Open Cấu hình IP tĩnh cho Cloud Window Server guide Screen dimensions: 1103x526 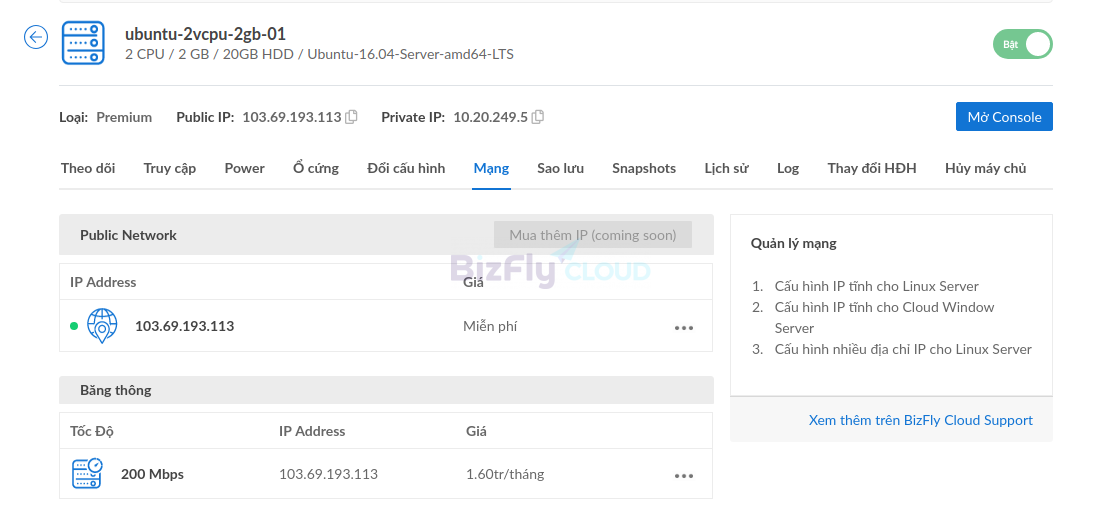(x=884, y=318)
